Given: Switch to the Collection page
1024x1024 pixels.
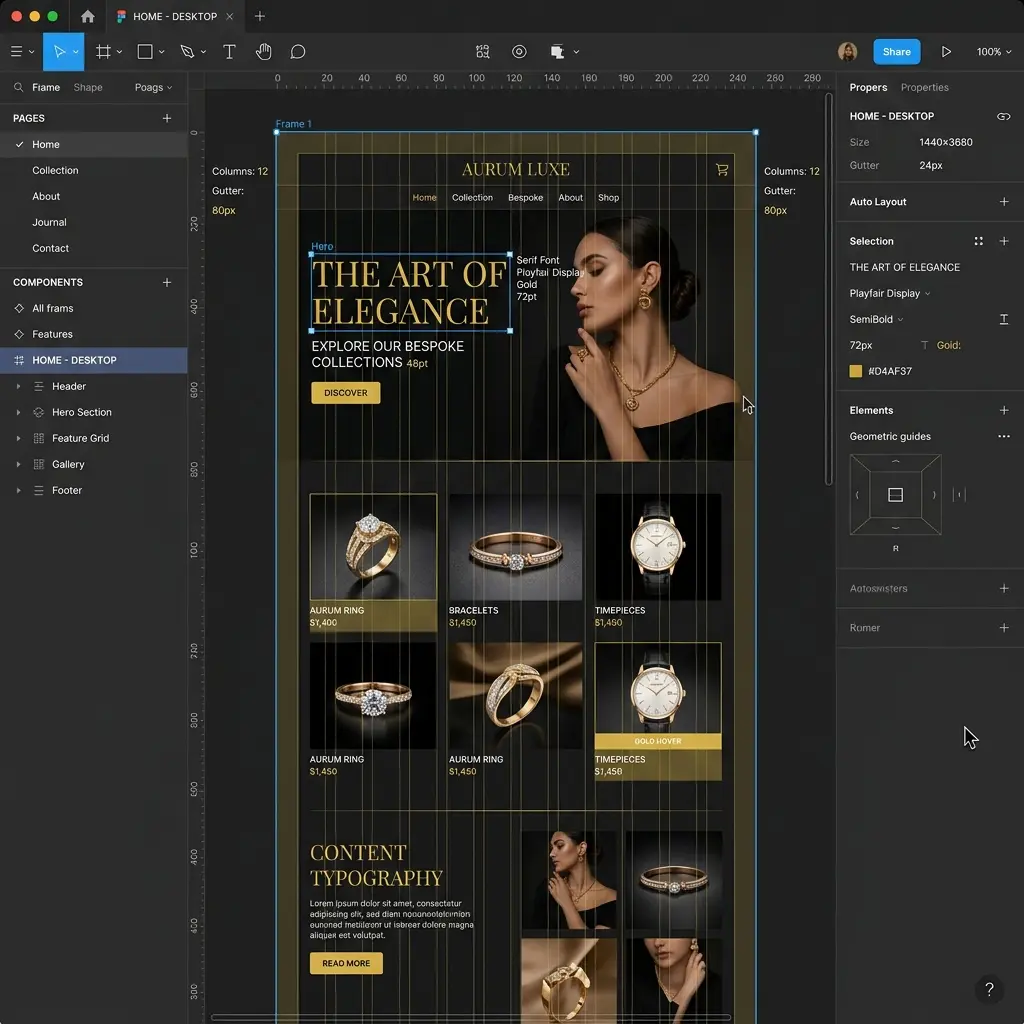Looking at the screenshot, I should coord(56,170).
